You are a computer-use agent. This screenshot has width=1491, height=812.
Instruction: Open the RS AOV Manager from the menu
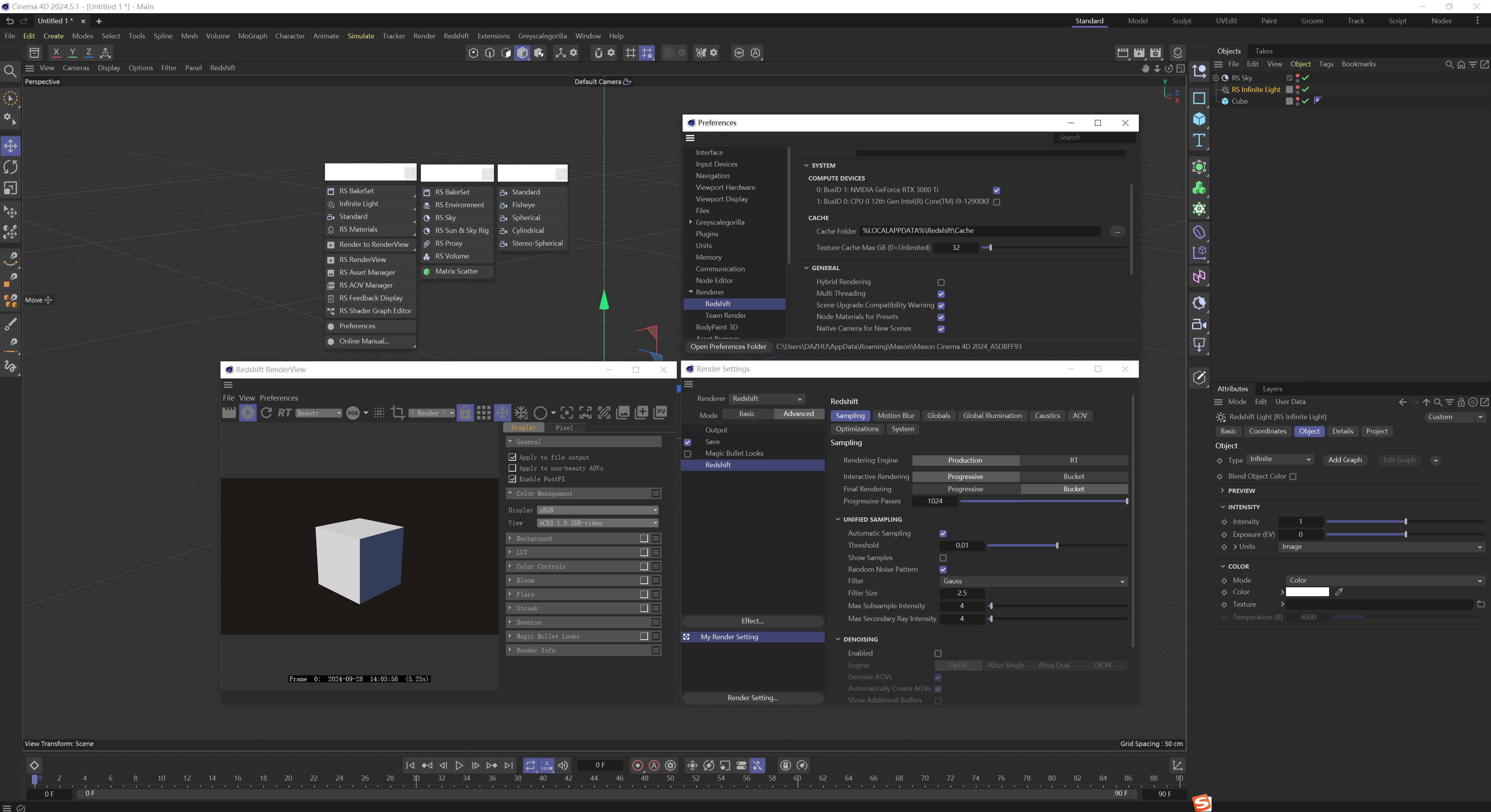pos(365,285)
